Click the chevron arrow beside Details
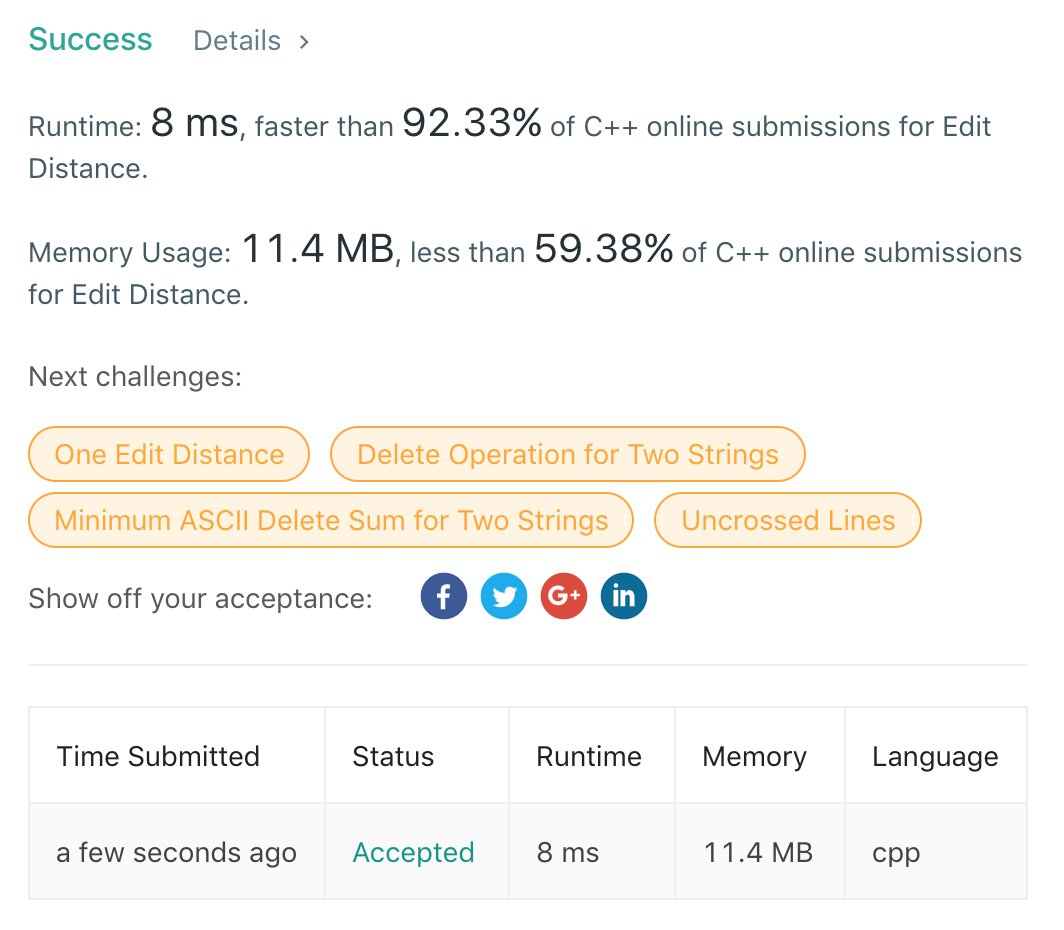 point(304,41)
